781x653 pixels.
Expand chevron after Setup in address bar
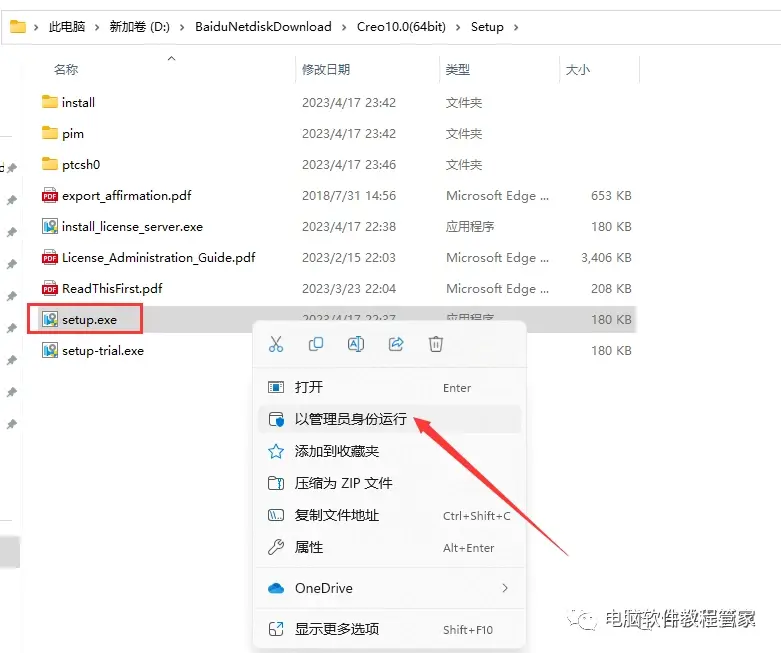(516, 27)
